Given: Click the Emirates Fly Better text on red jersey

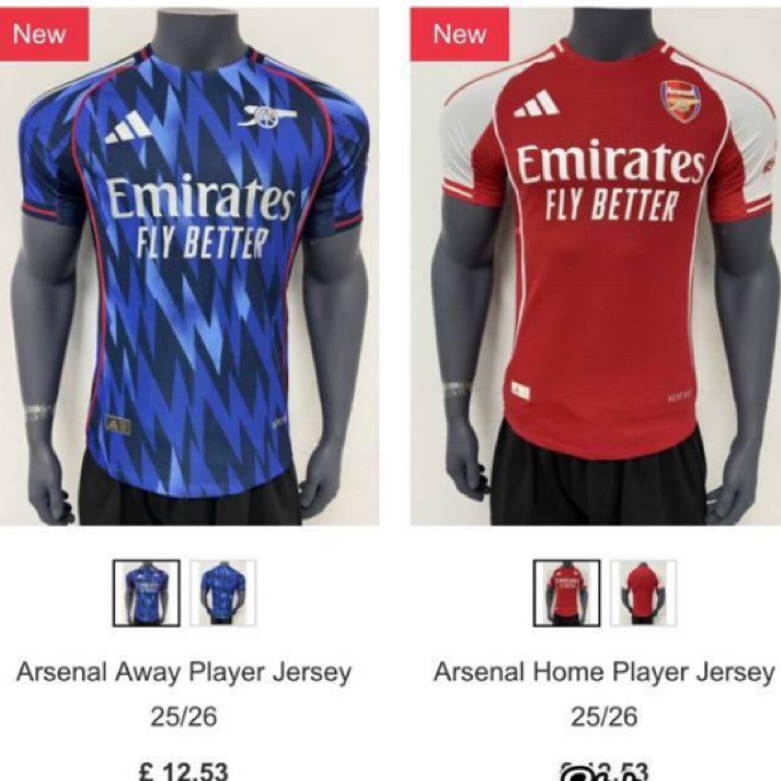Looking at the screenshot, I should (x=611, y=181).
